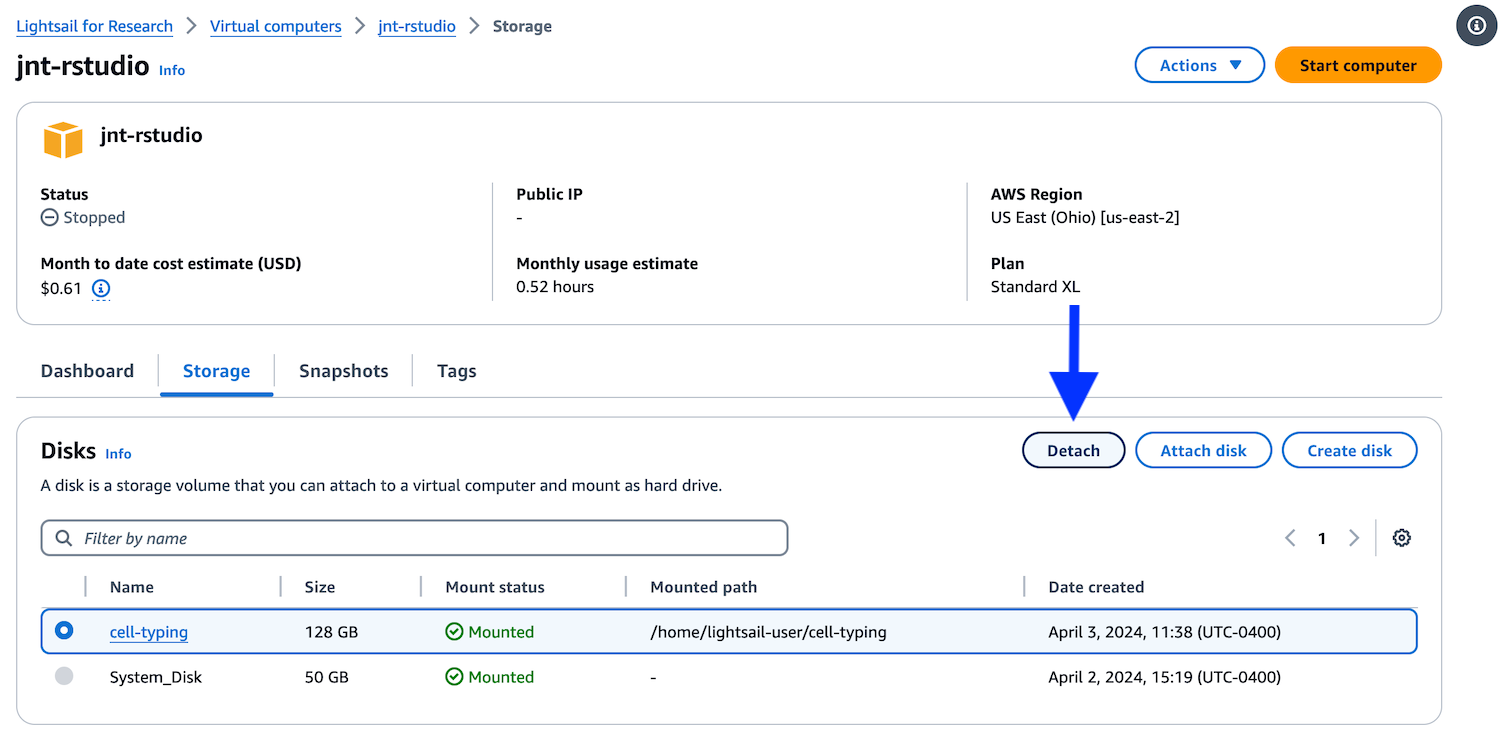The width and height of the screenshot is (1500, 744).
Task: Click the cost estimate info icon
Action: (101, 289)
